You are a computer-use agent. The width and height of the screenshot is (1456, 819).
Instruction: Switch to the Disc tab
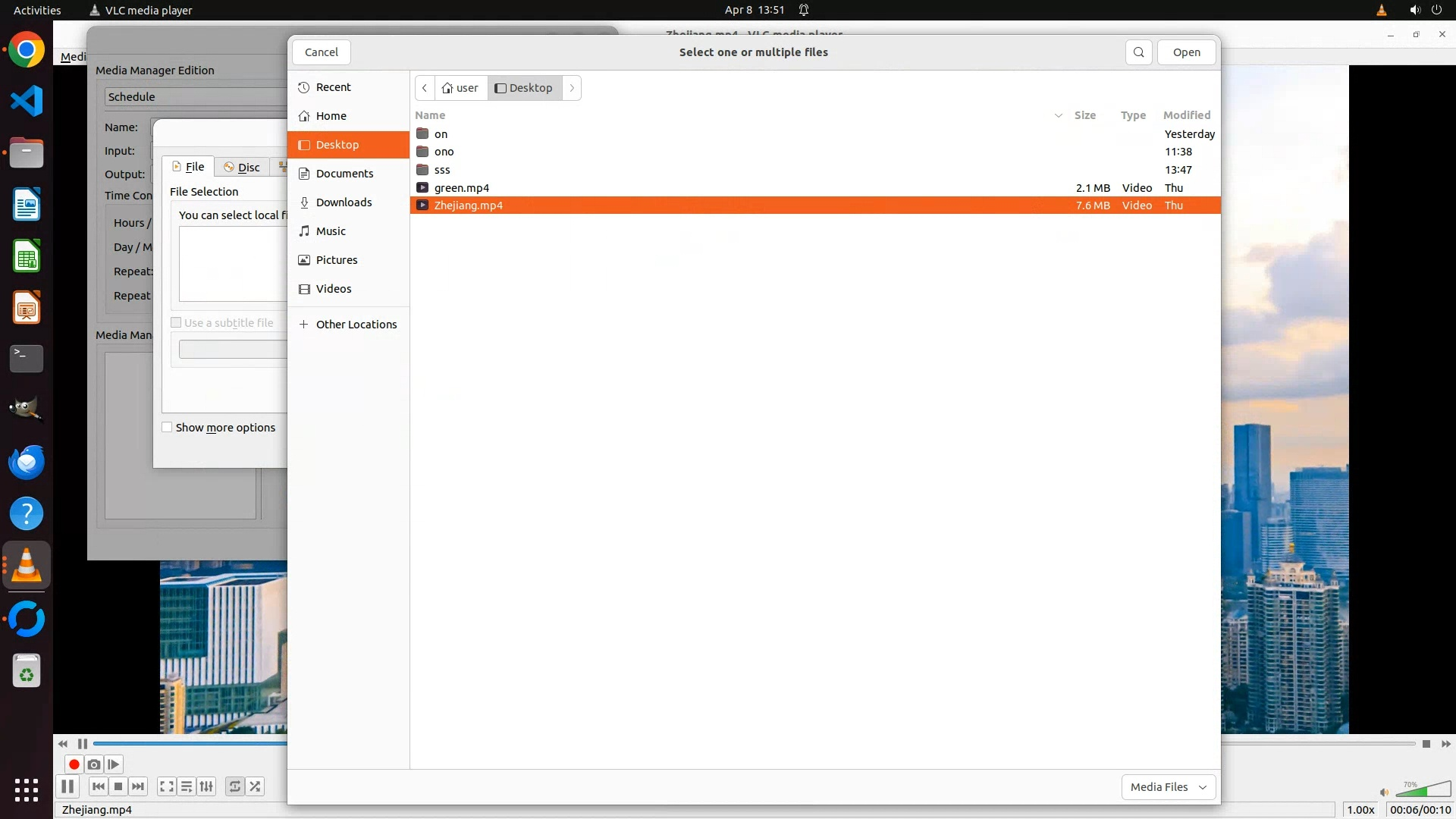[x=242, y=168]
